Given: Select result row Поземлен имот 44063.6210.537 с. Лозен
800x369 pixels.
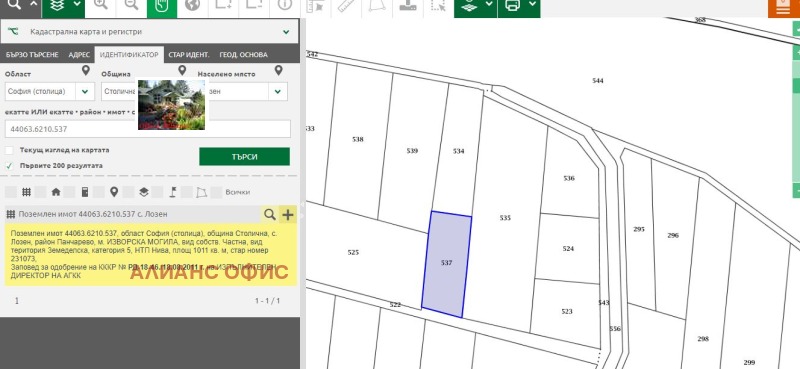Looking at the screenshot, I should tap(133, 214).
